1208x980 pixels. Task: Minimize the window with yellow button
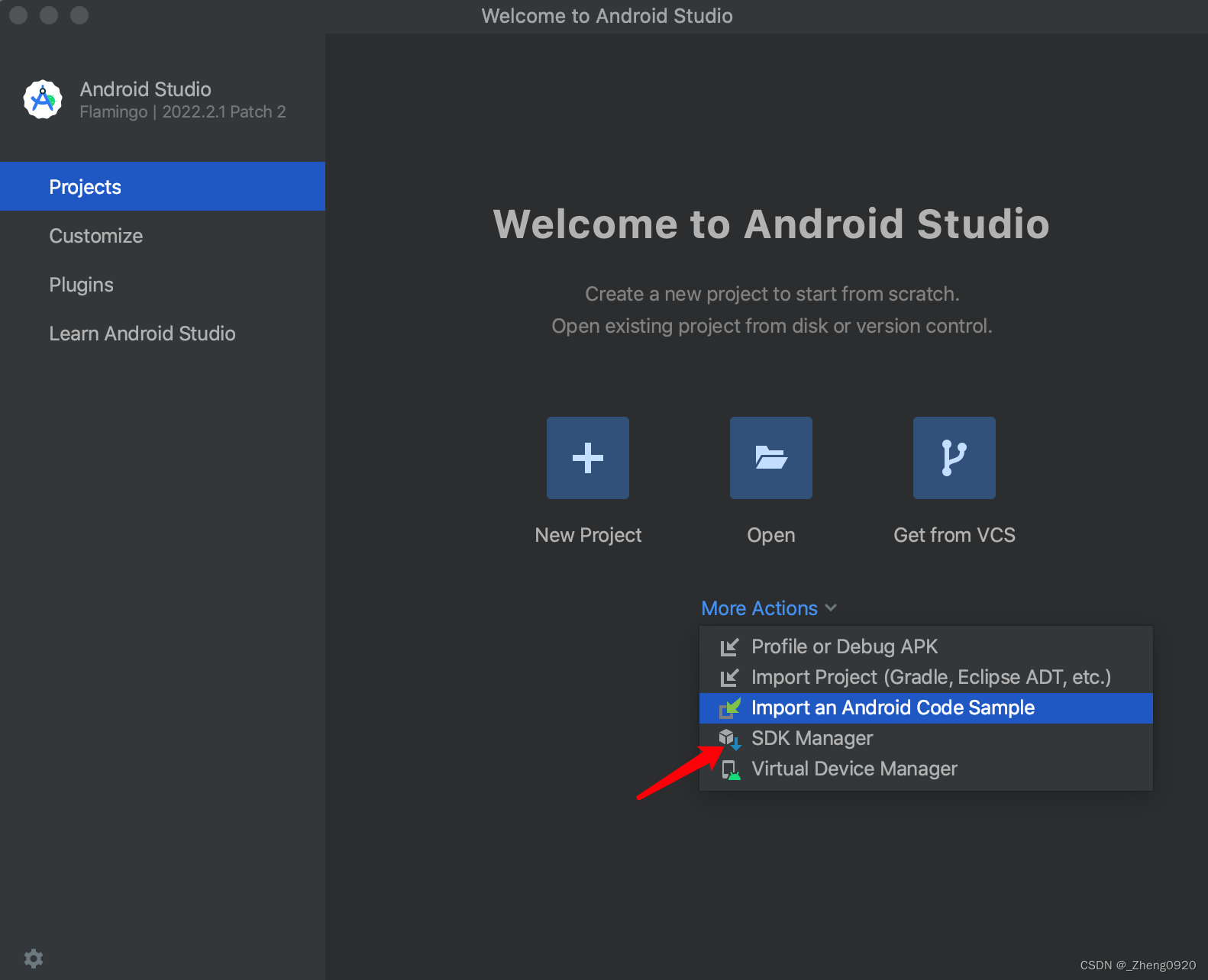(x=49, y=15)
